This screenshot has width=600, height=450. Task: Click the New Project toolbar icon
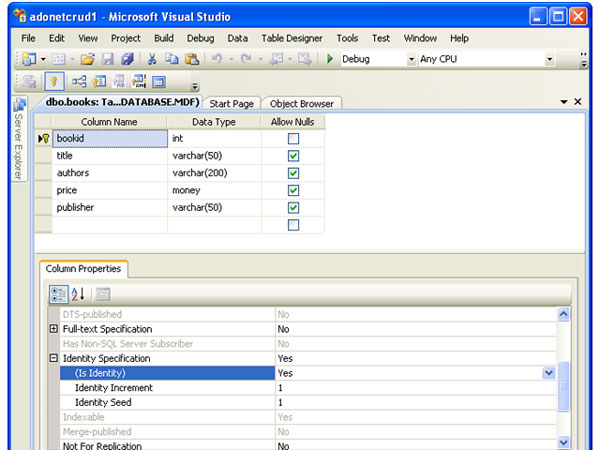pyautogui.click(x=29, y=59)
